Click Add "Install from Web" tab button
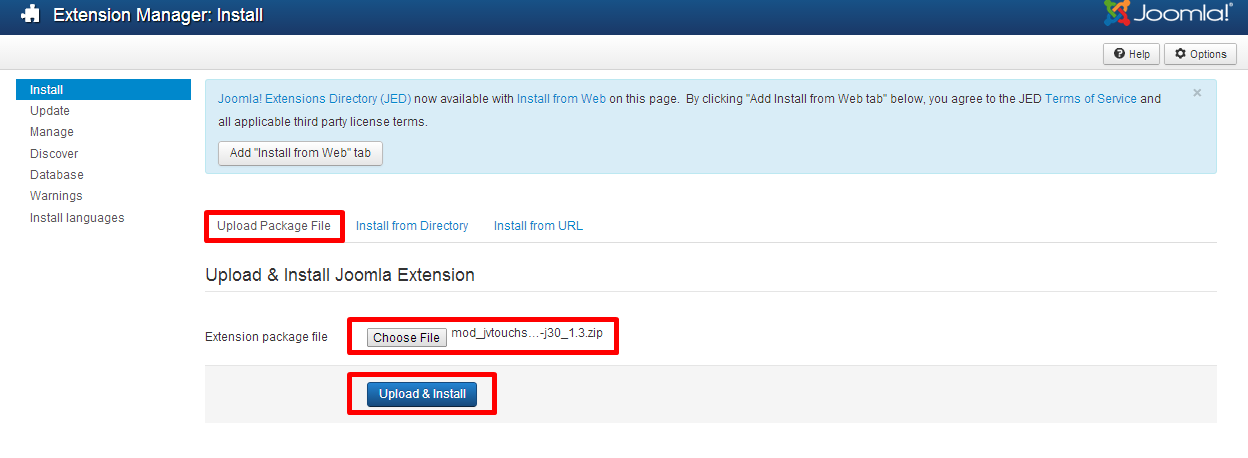The height and width of the screenshot is (458, 1248). coord(300,153)
